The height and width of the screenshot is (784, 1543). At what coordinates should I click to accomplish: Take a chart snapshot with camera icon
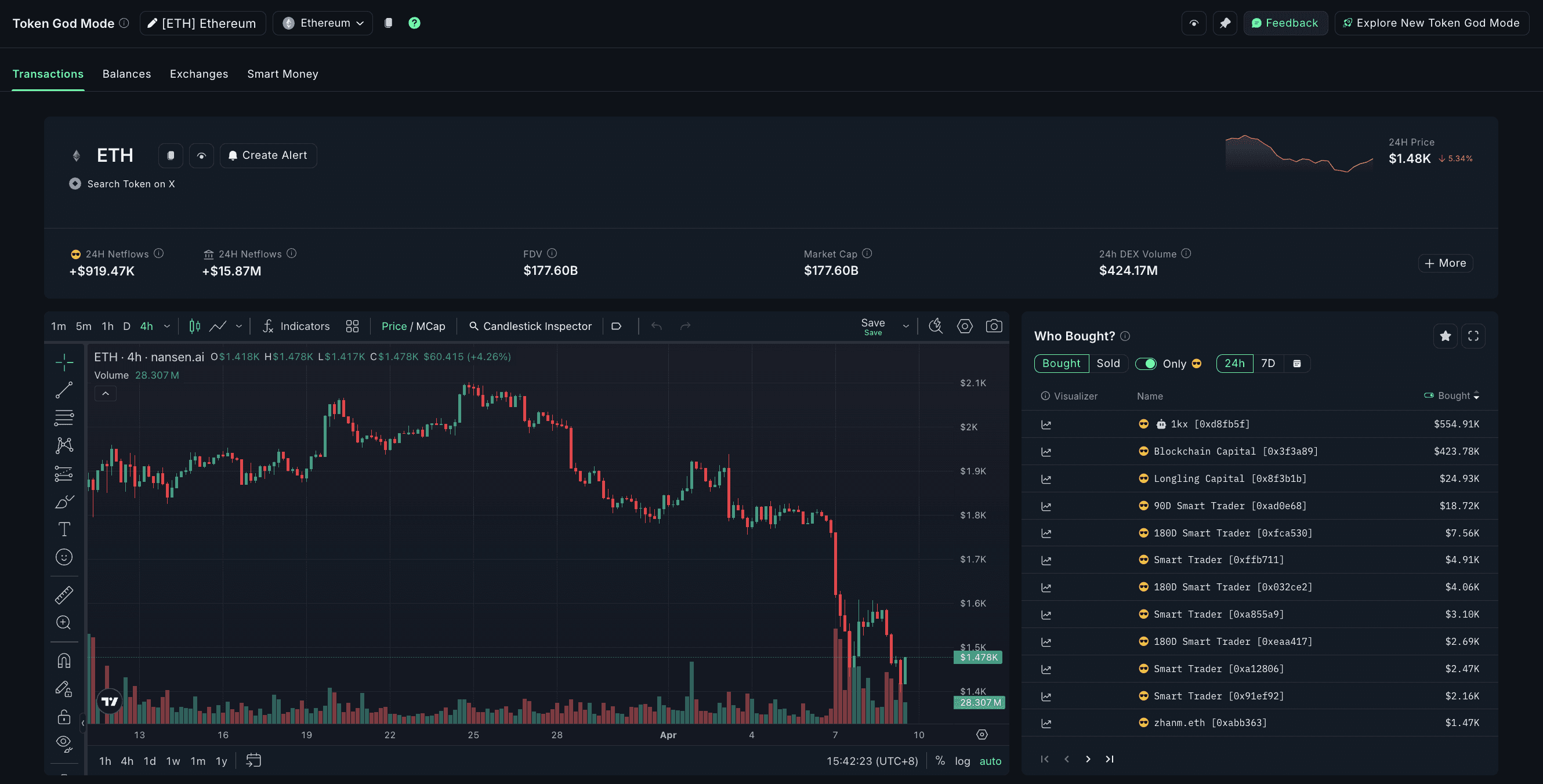[994, 326]
